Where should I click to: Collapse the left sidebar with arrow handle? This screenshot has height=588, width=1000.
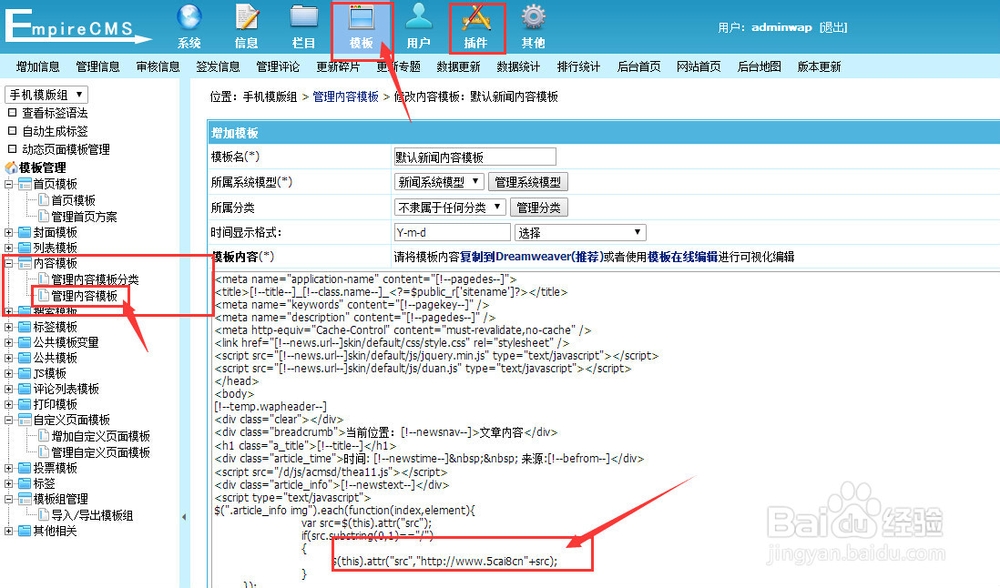pos(184,517)
